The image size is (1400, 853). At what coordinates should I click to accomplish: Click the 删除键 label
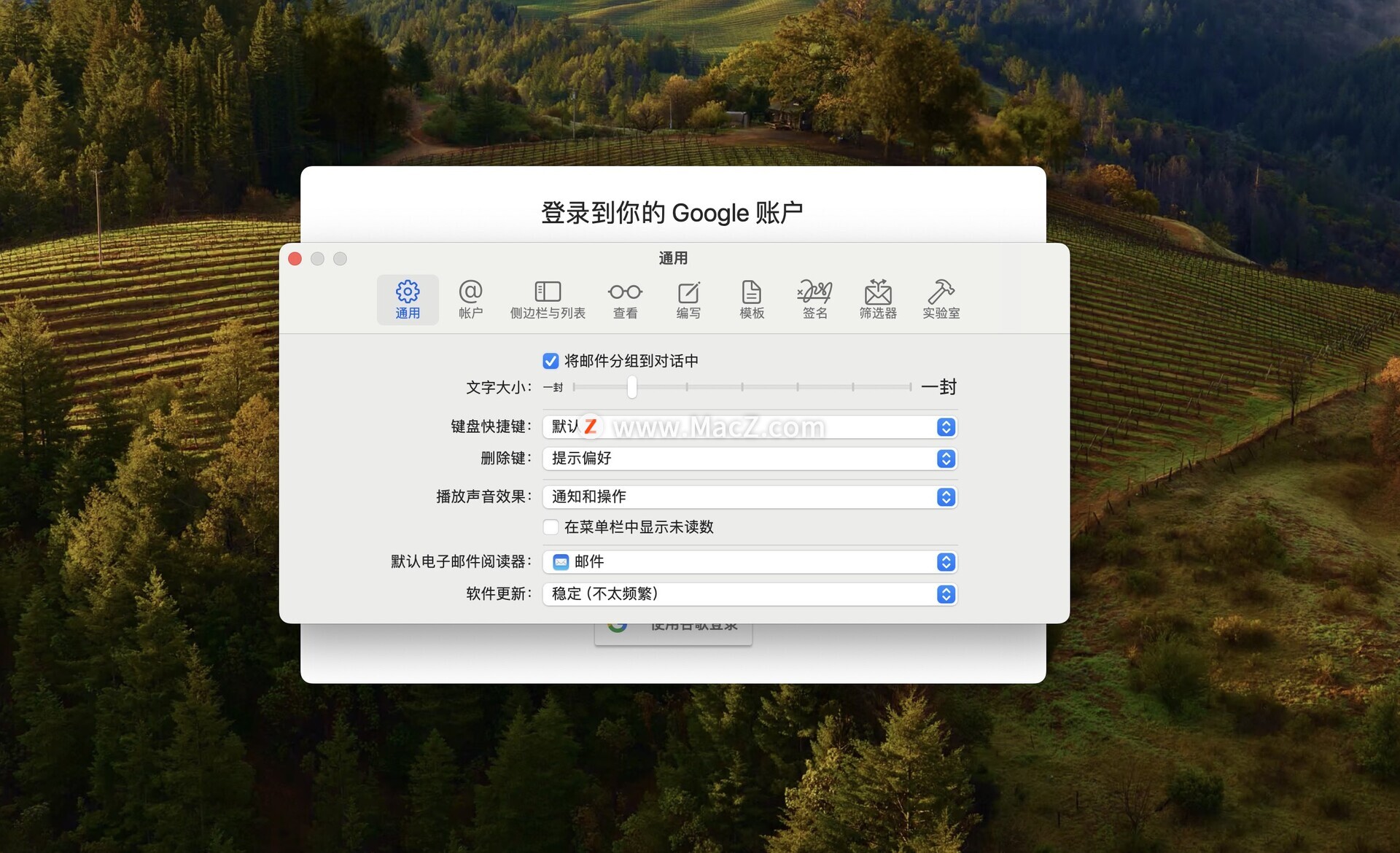506,459
